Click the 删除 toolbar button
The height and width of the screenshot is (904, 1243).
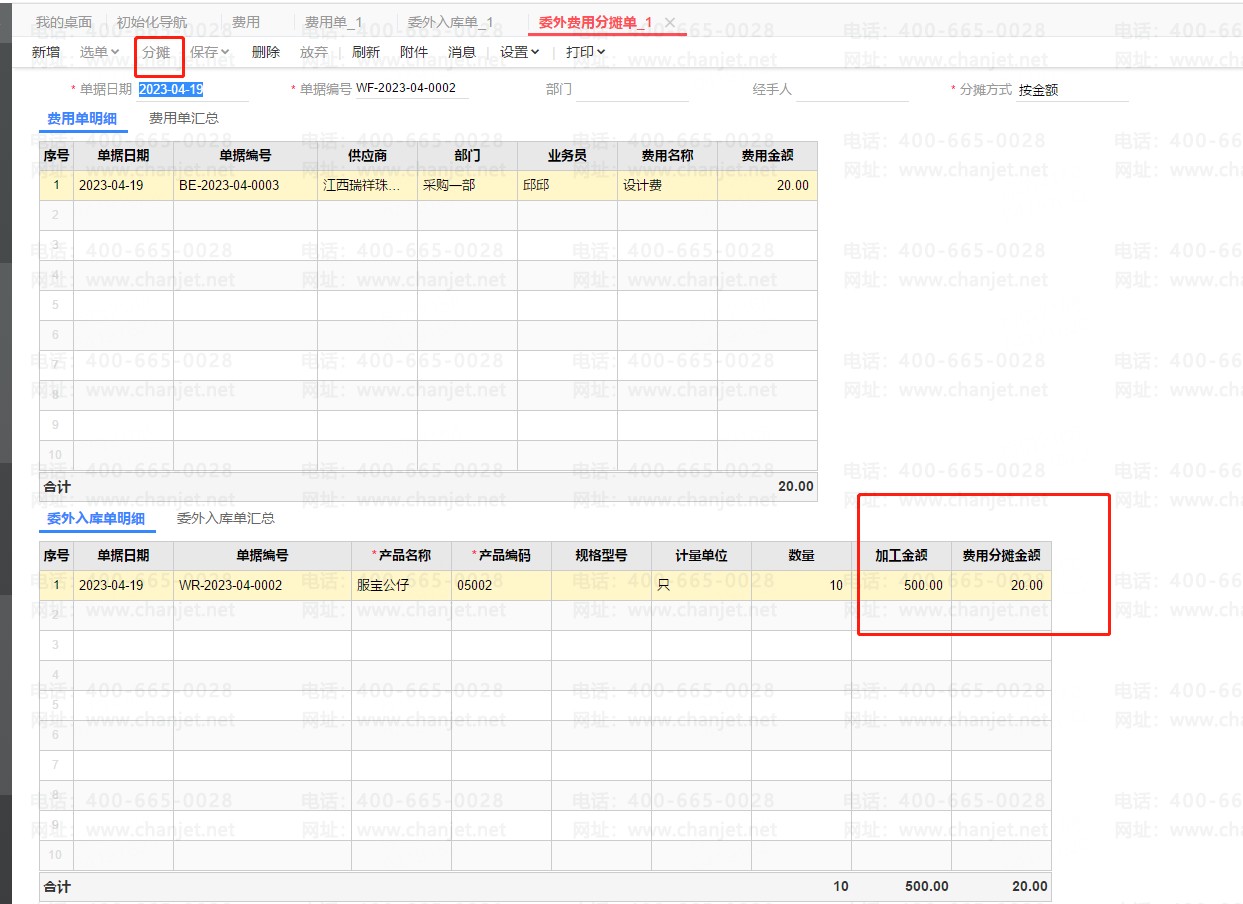[x=266, y=52]
